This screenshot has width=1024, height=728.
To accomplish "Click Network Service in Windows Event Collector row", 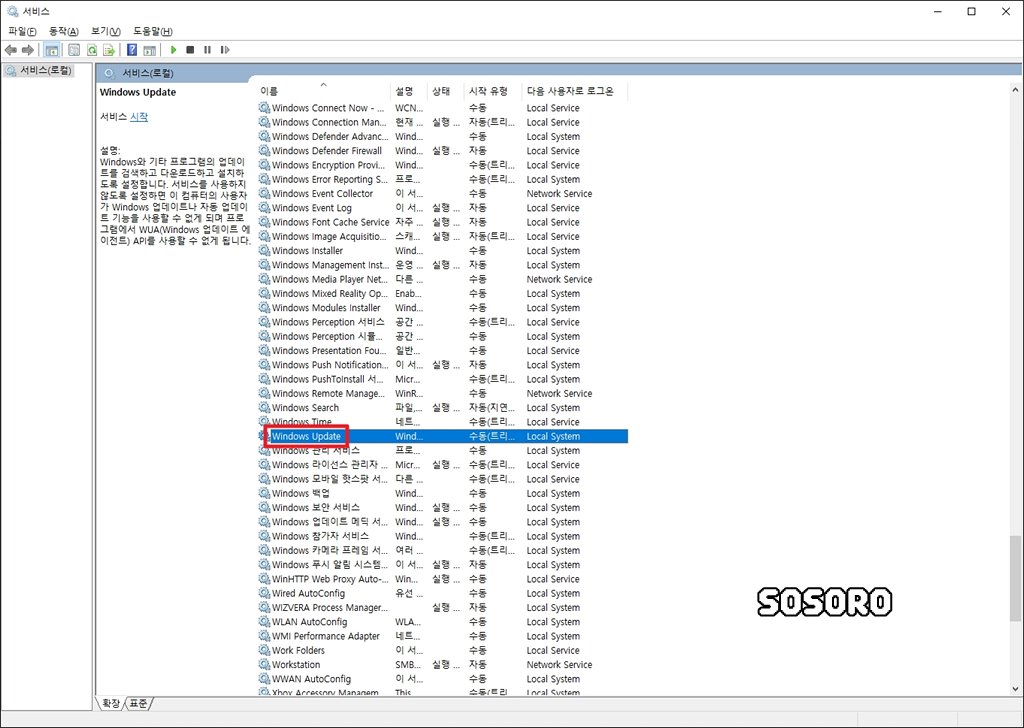I will click(x=559, y=193).
